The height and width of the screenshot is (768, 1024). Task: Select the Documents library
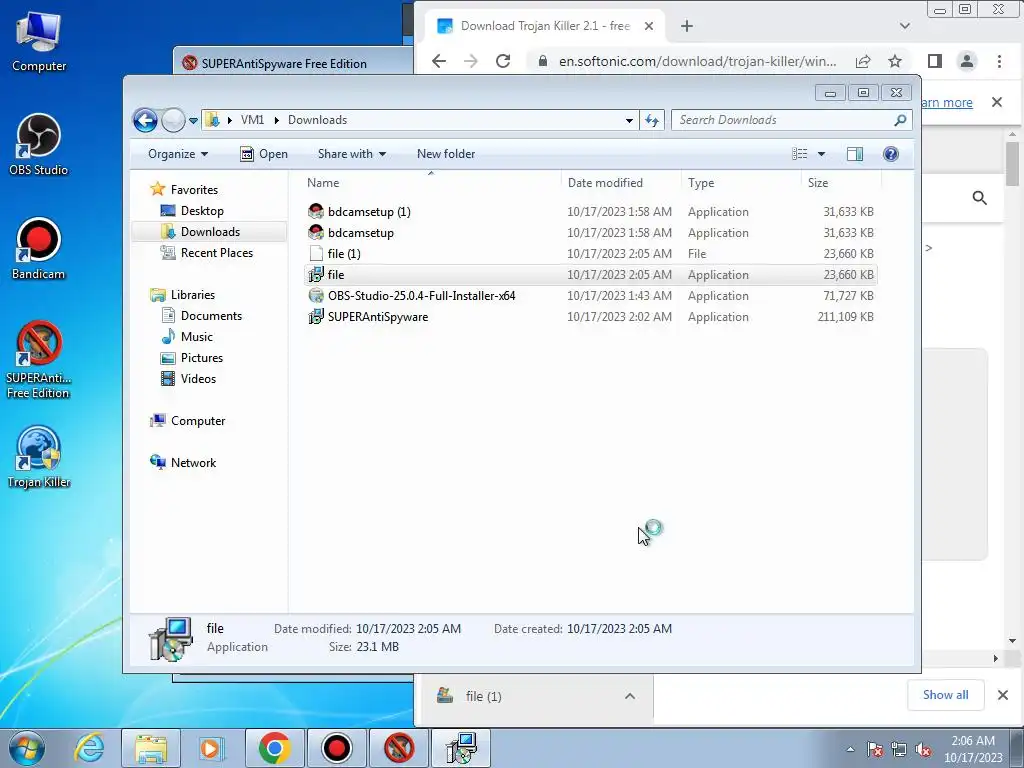(x=211, y=315)
